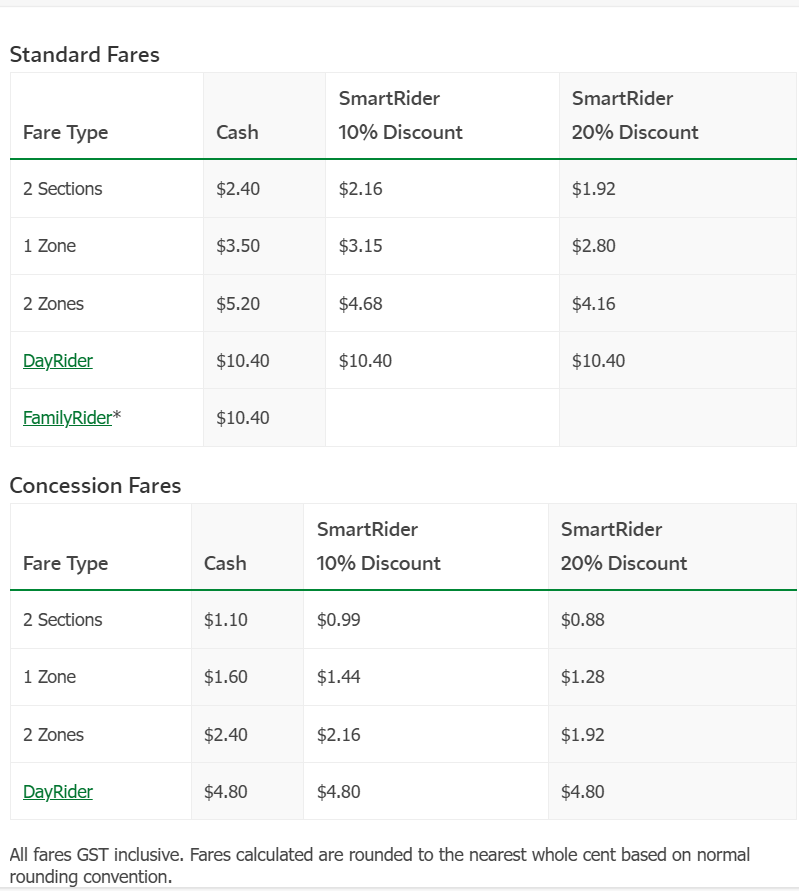Click Concession 'SmartRider 10% Discount' header
This screenshot has height=891, width=799.
pos(378,546)
